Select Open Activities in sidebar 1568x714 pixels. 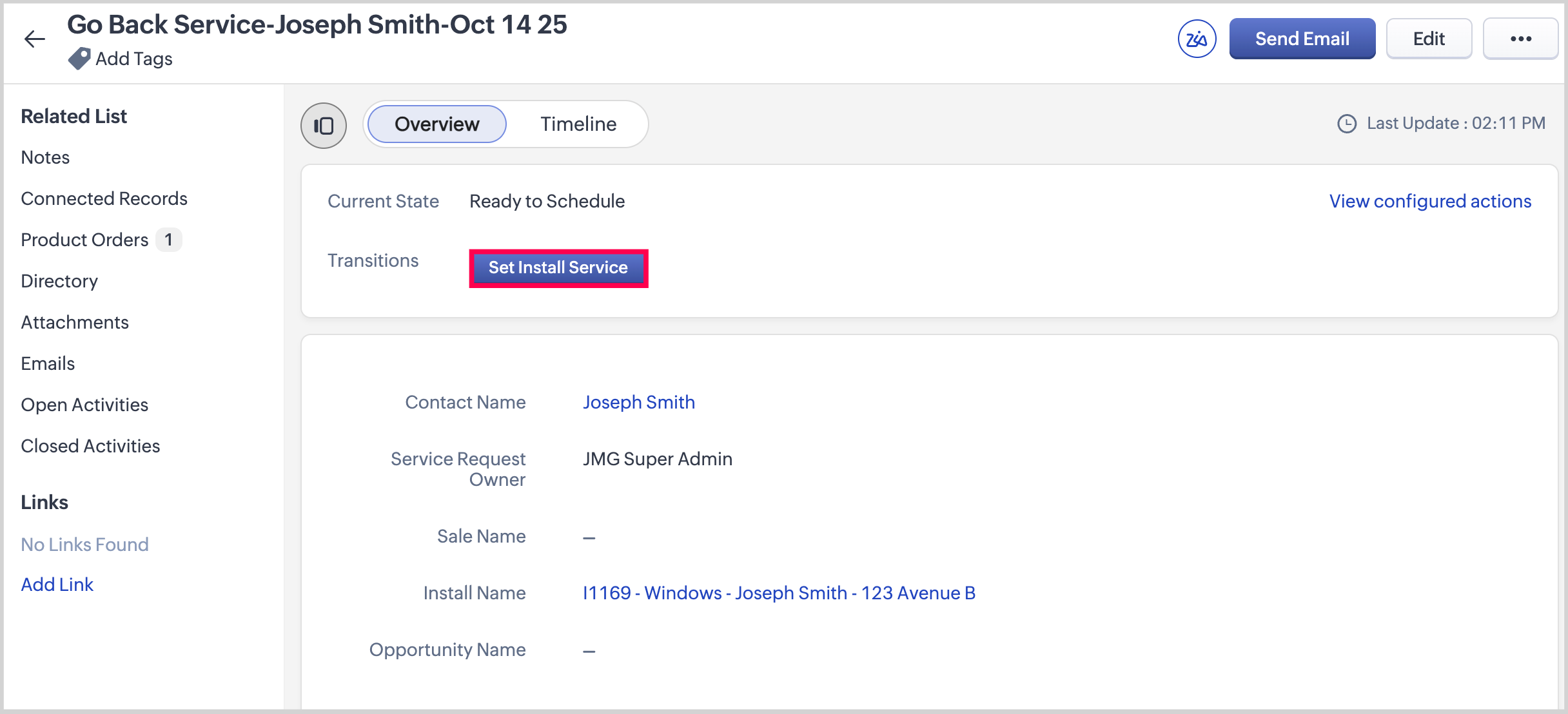[x=84, y=405]
